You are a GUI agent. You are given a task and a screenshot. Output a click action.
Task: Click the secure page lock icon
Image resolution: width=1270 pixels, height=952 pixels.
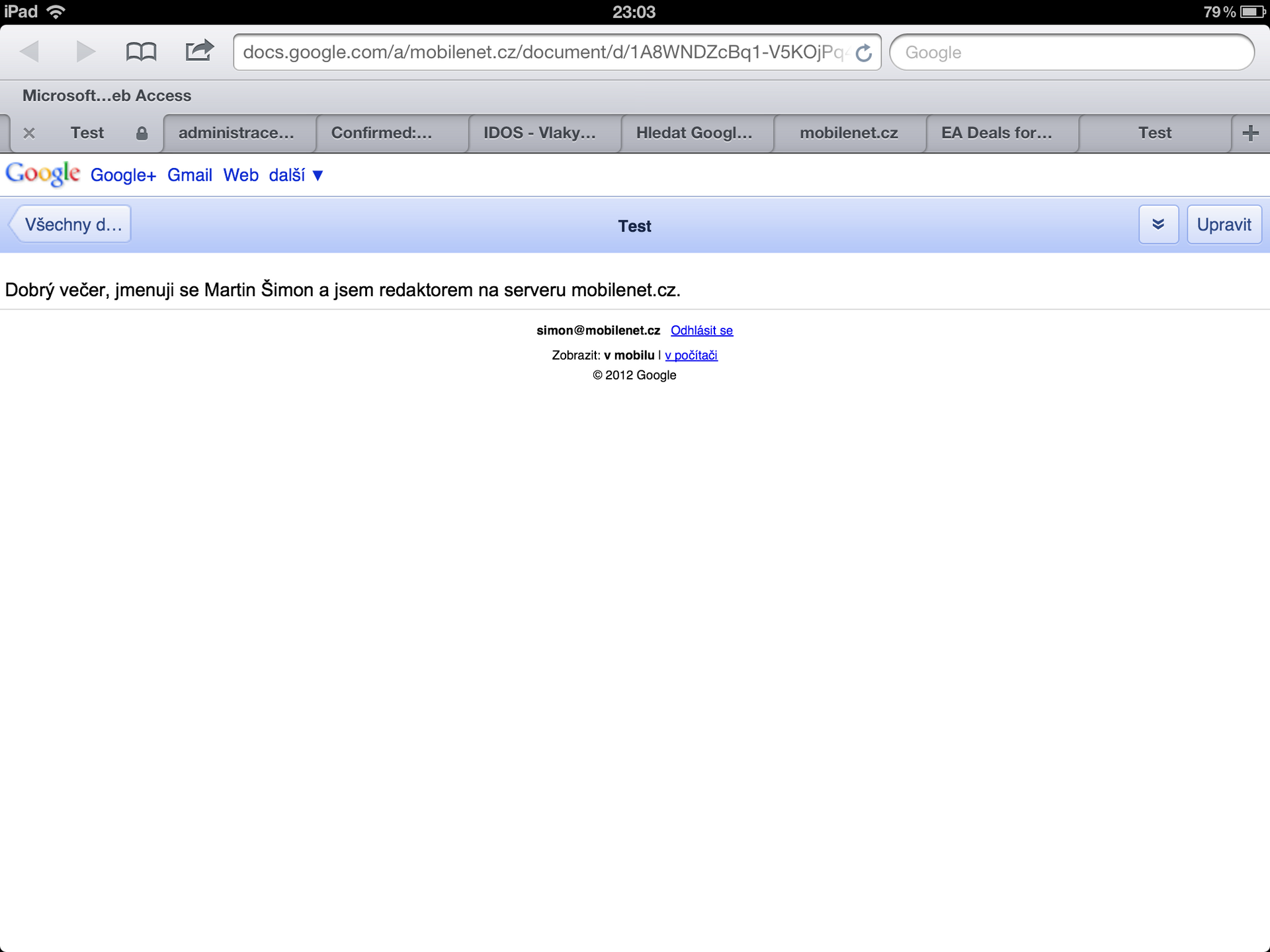point(142,133)
